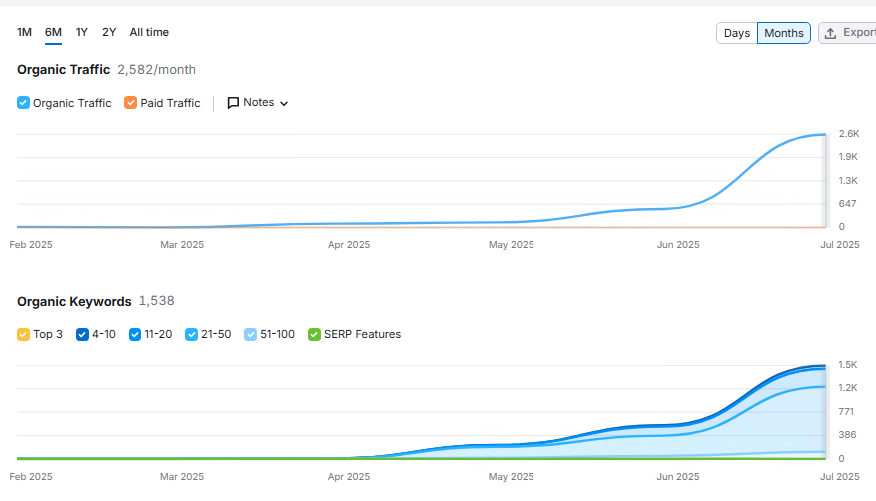Show the All time range

(x=149, y=32)
